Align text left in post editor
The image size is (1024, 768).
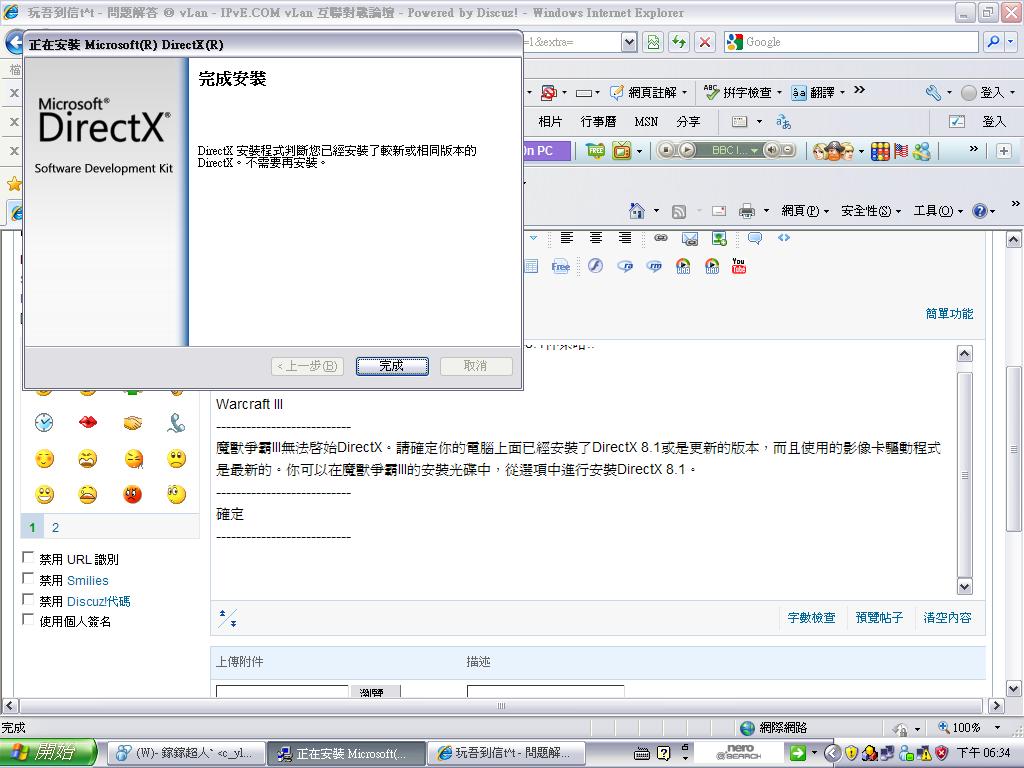(x=566, y=238)
